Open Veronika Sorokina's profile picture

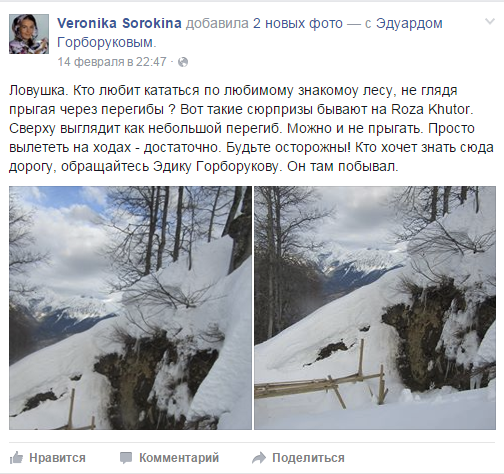pyautogui.click(x=29, y=34)
